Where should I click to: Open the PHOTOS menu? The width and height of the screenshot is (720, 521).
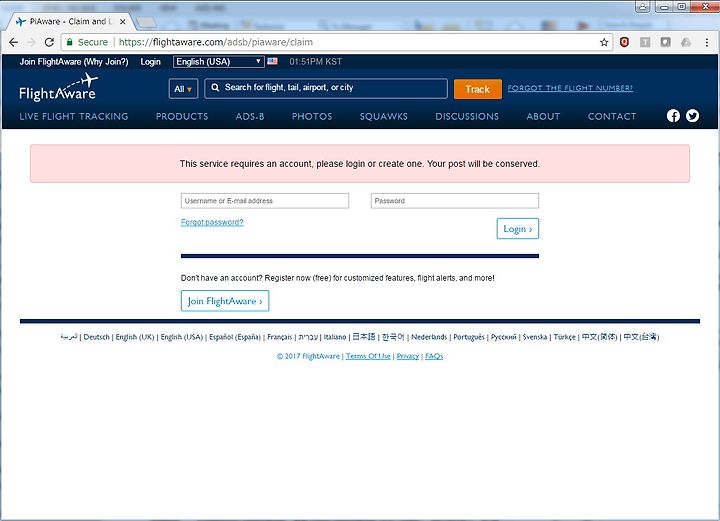[x=312, y=116]
